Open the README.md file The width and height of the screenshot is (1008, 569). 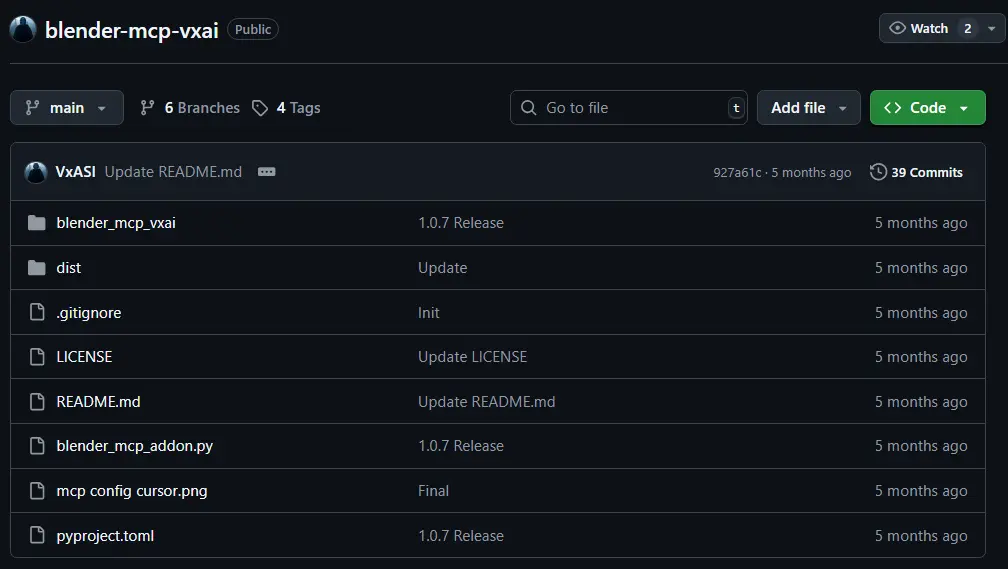(98, 402)
